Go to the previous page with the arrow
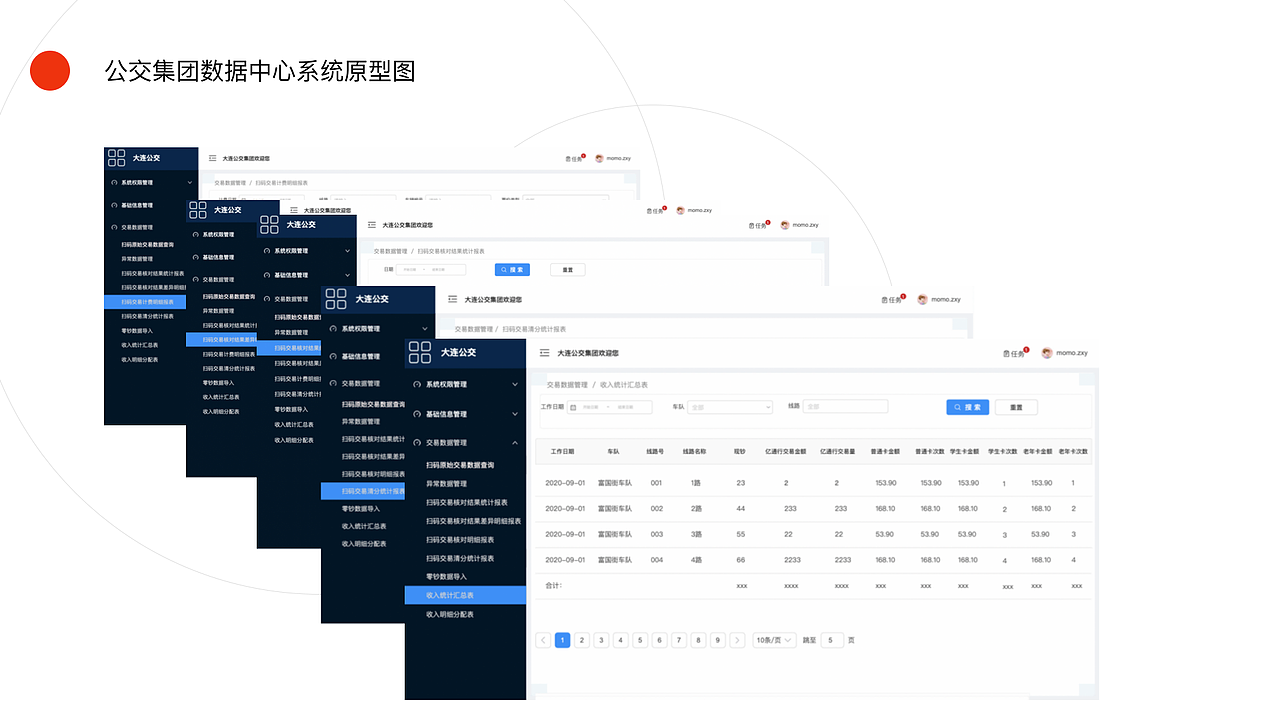The image size is (1280, 720). [x=543, y=640]
